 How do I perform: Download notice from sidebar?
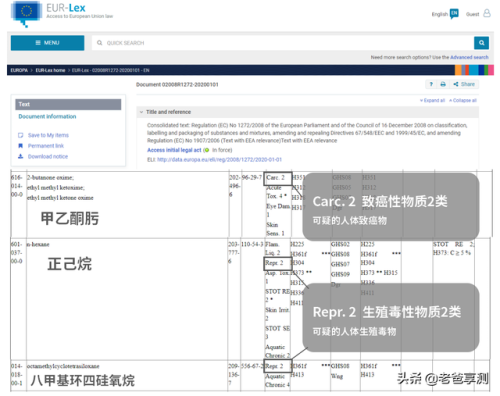point(48,156)
